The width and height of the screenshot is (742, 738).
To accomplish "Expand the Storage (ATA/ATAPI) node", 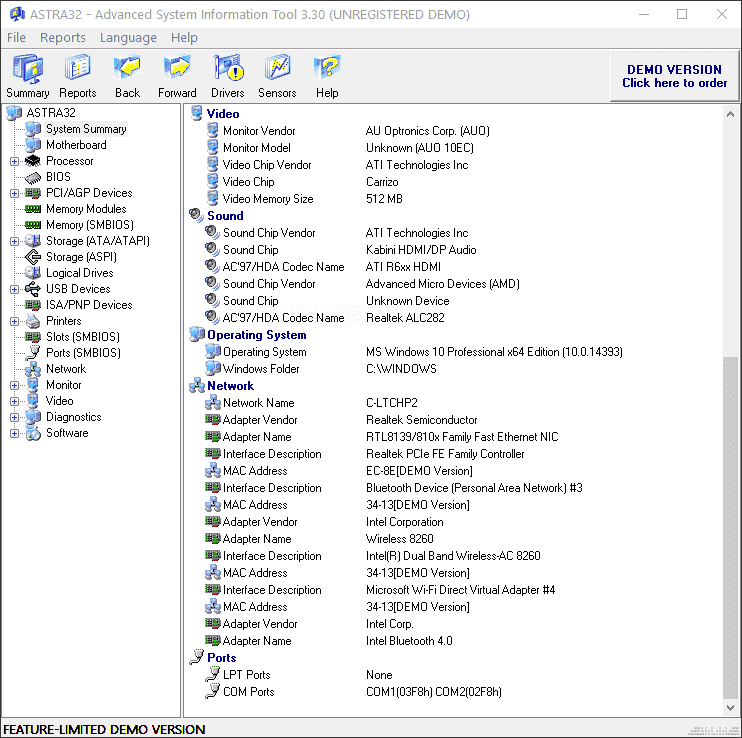I will pyautogui.click(x=14, y=241).
